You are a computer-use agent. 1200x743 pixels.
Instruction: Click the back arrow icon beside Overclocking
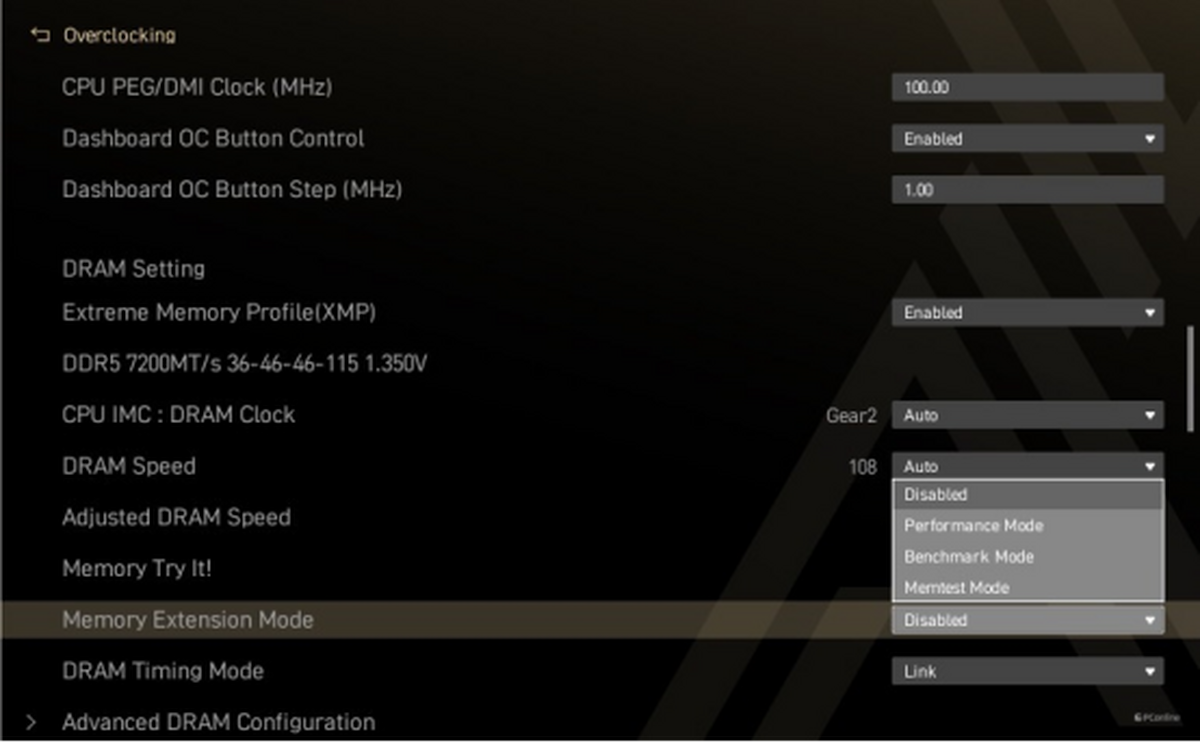40,35
